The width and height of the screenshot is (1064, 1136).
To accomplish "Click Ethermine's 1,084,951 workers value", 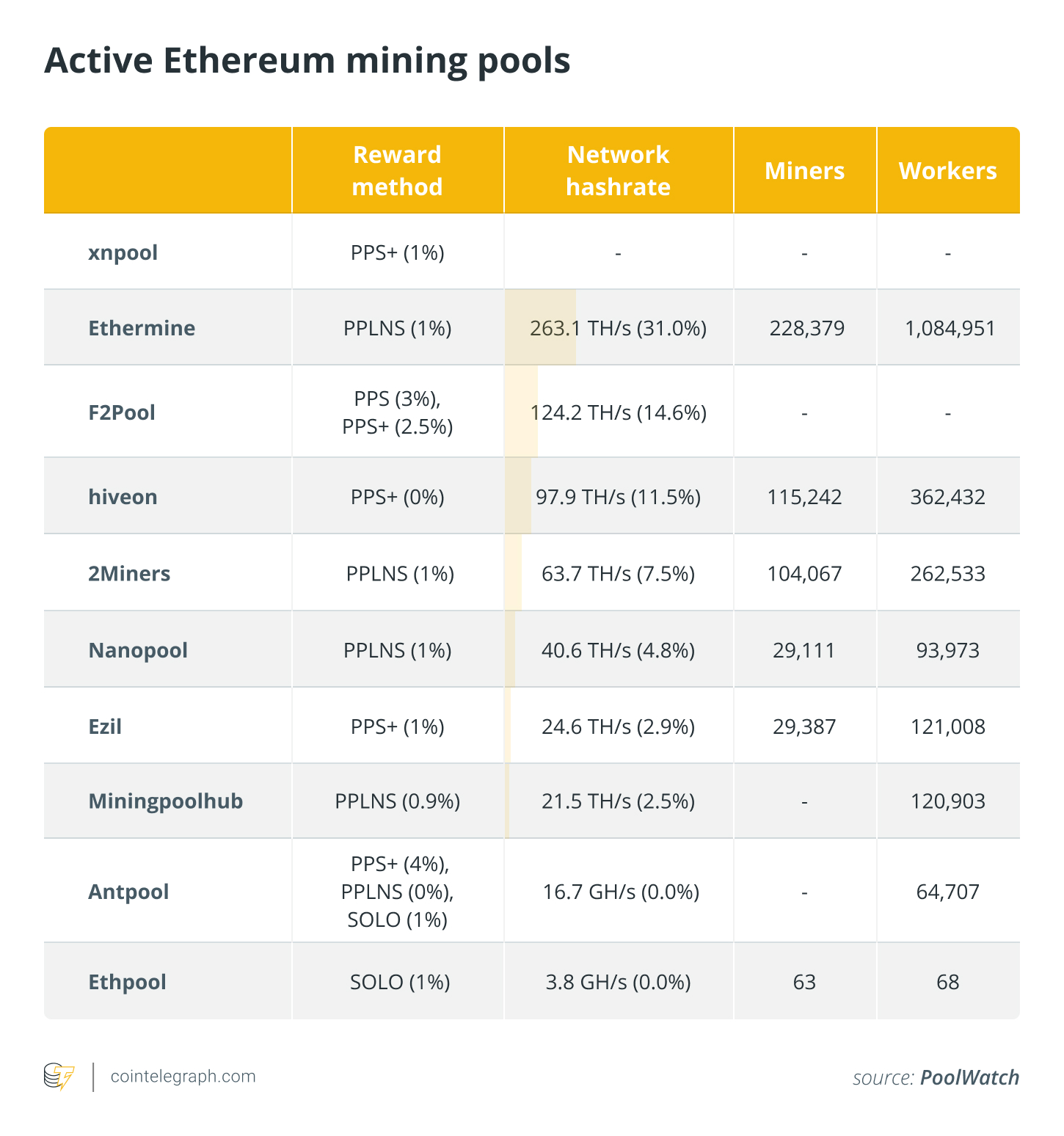I will pyautogui.click(x=950, y=327).
